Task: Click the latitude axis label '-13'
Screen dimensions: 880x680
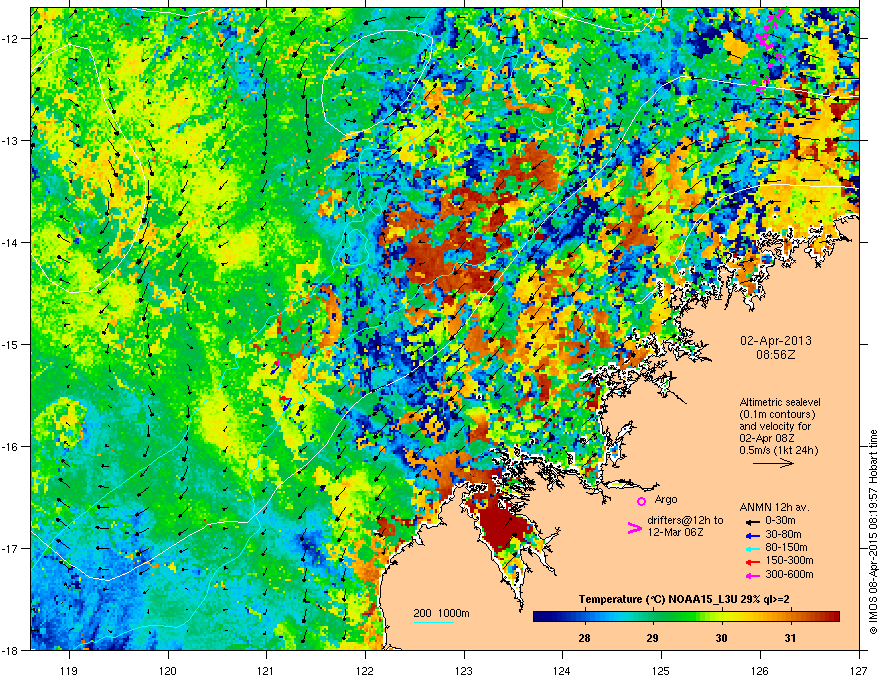Action: (x=10, y=140)
